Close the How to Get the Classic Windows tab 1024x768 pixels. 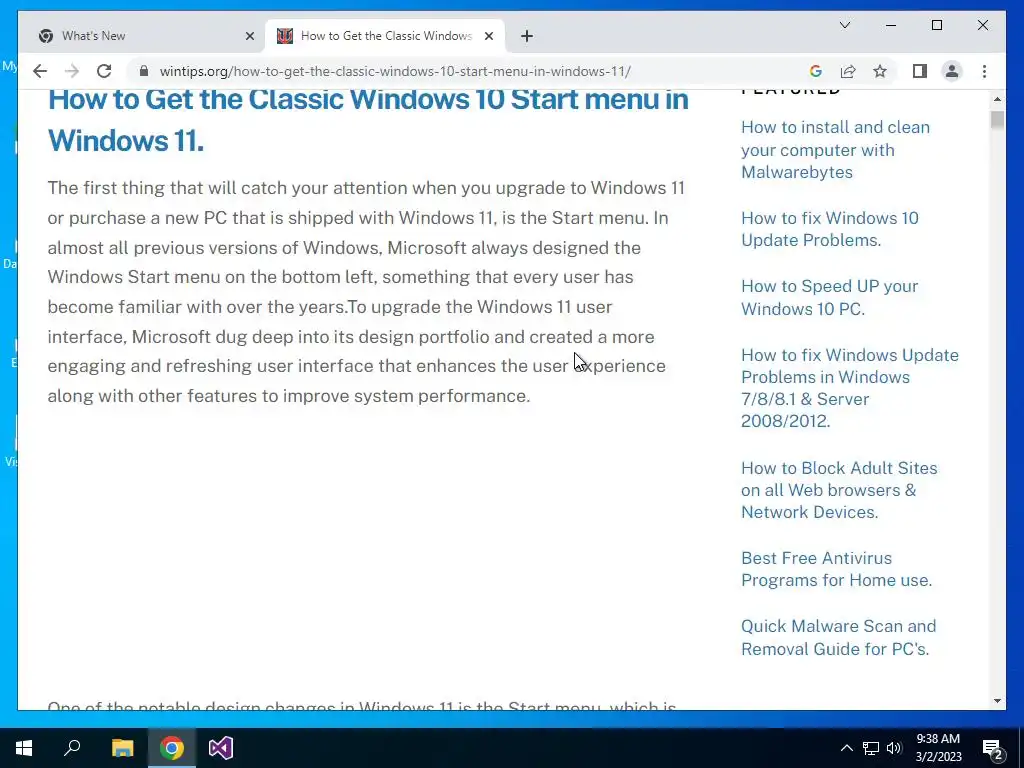(x=488, y=36)
